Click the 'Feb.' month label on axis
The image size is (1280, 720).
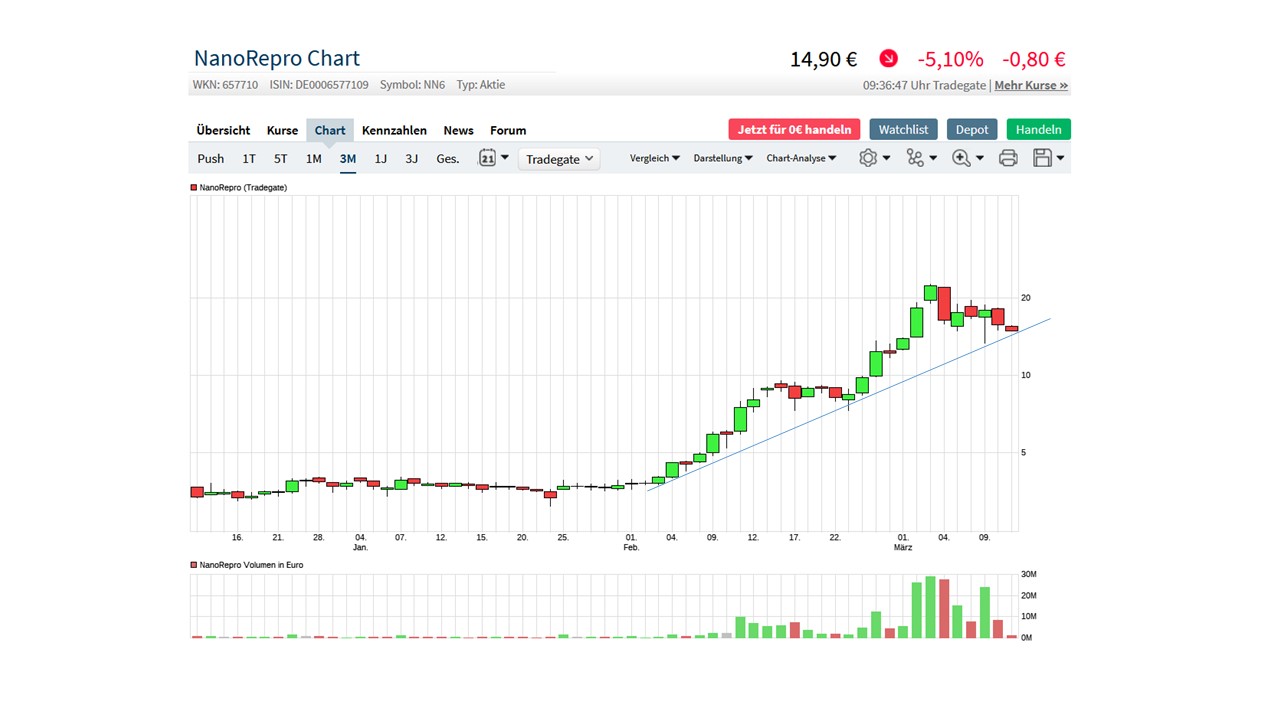tap(631, 548)
